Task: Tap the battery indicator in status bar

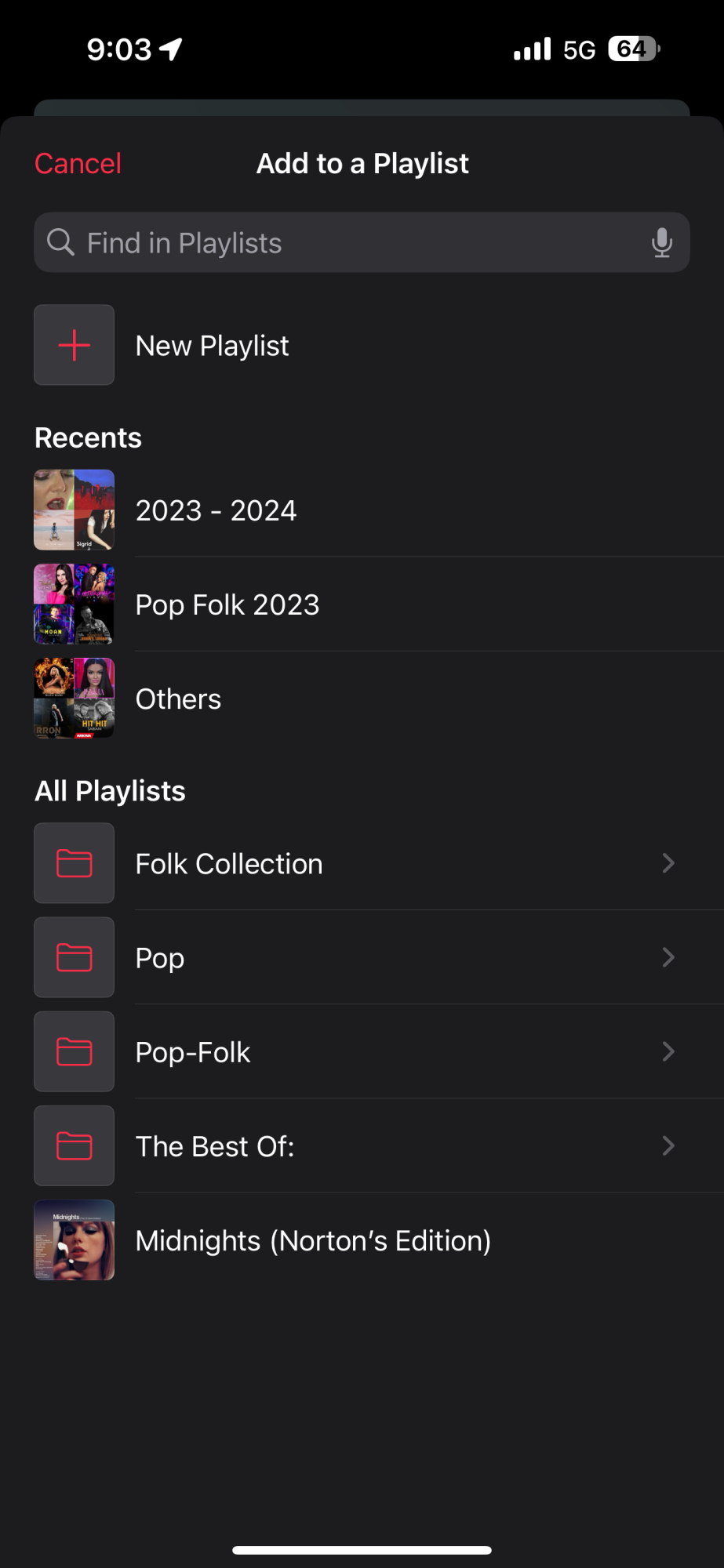Action: (x=634, y=49)
